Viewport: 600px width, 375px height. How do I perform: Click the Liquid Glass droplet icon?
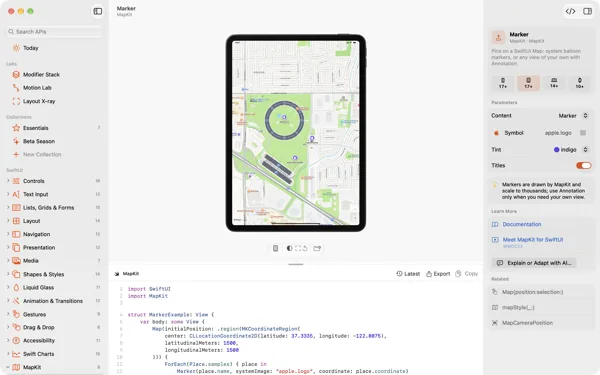(16, 287)
